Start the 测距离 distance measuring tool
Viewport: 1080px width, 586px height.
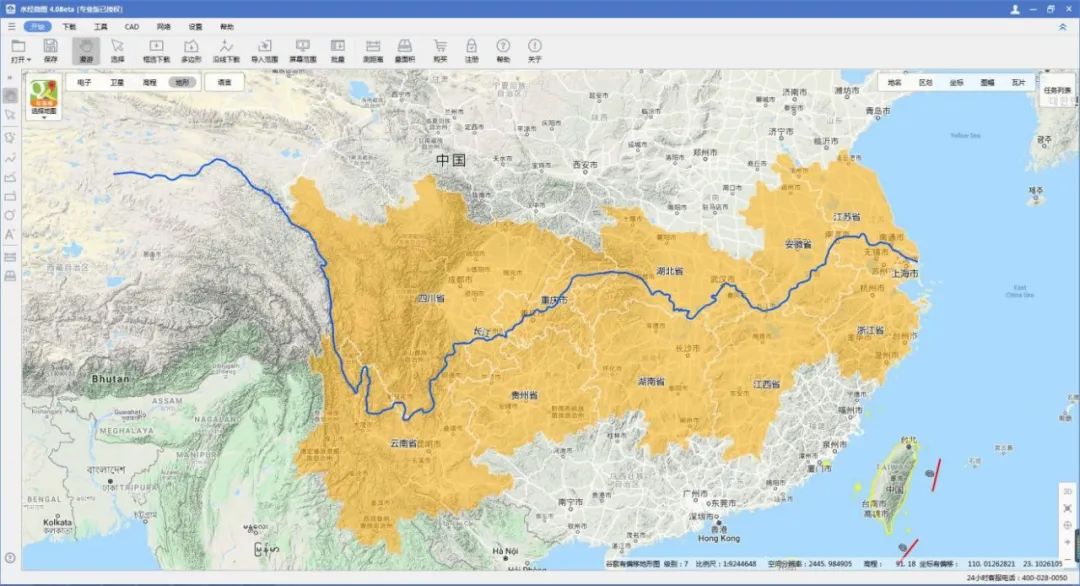click(372, 50)
